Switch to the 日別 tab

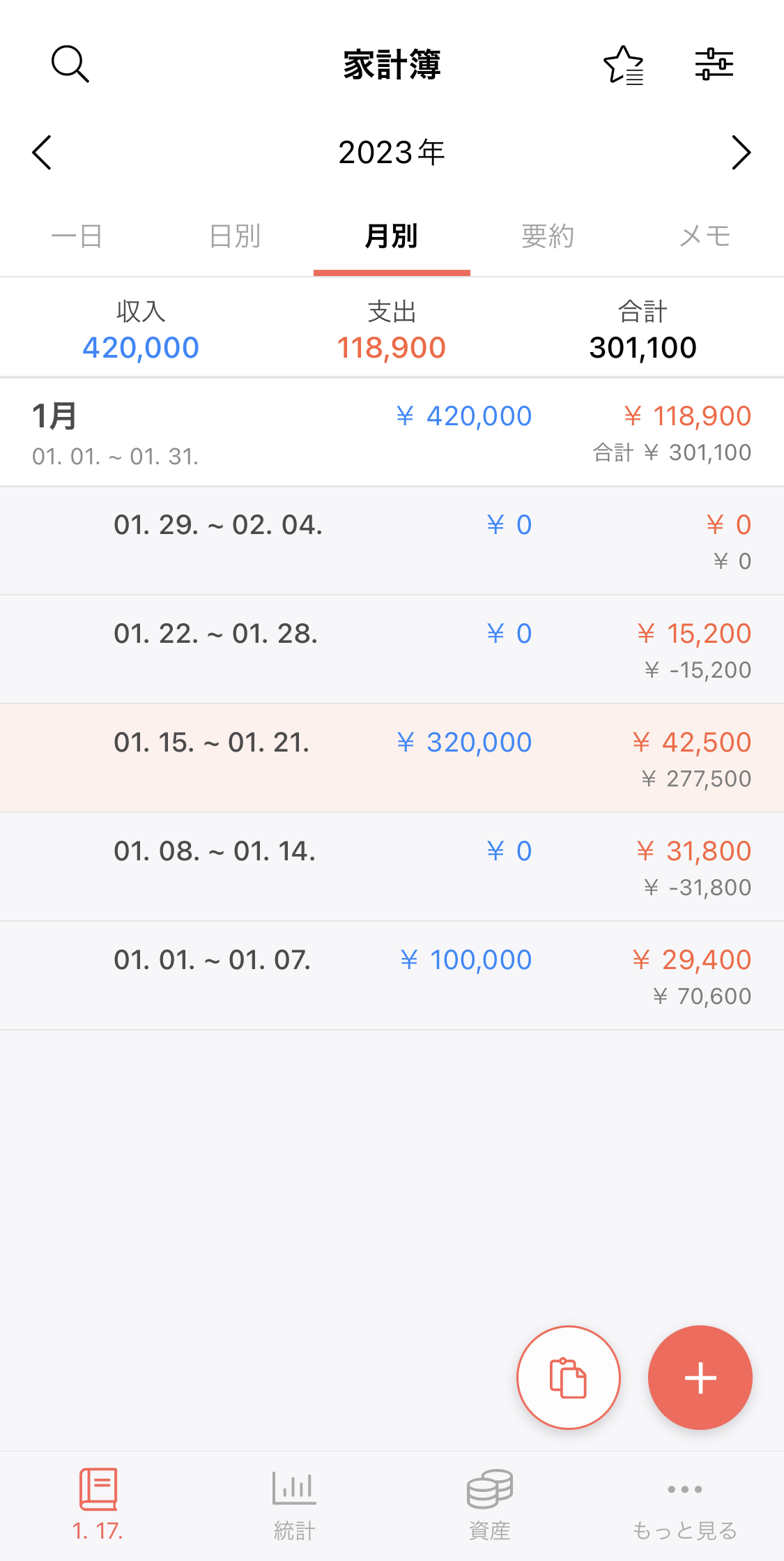[x=235, y=236]
